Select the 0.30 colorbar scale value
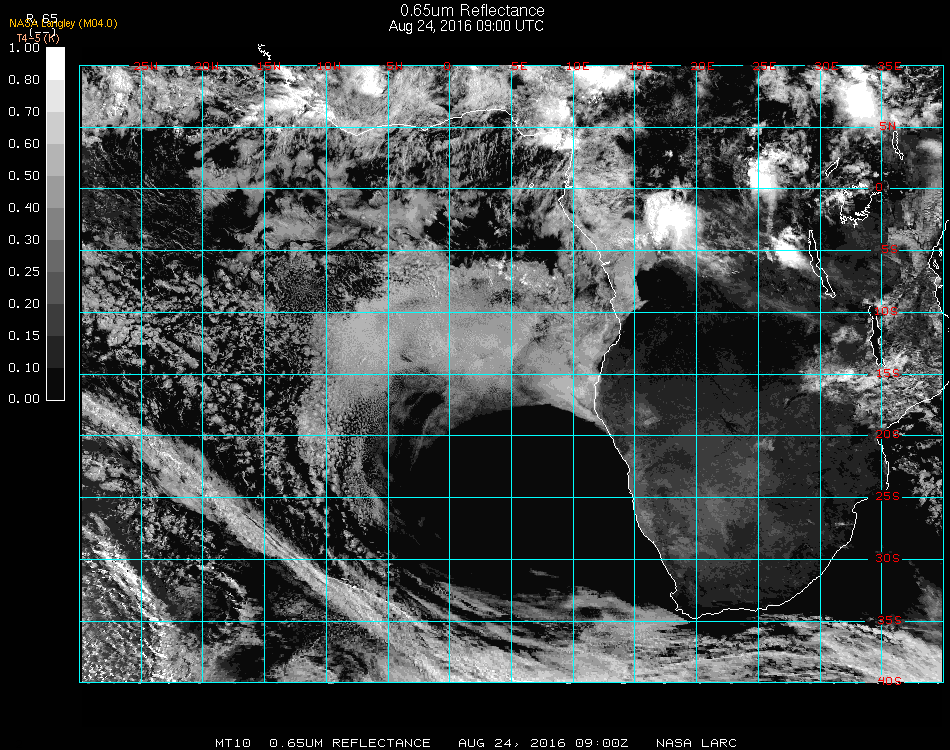Viewport: 950px width, 750px height. pos(24,240)
